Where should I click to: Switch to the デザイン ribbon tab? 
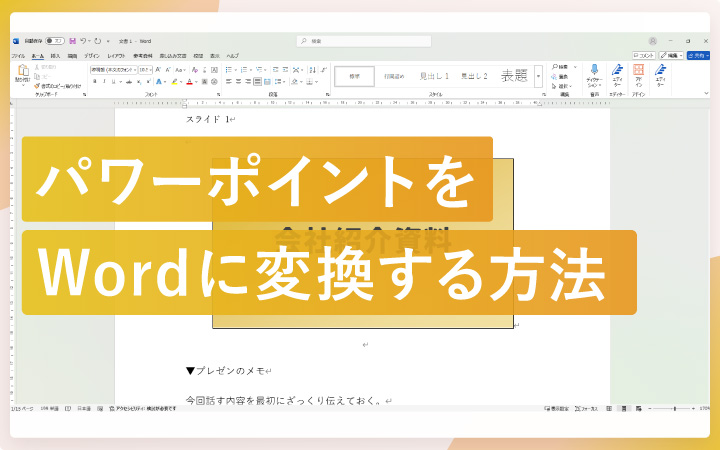coord(91,56)
